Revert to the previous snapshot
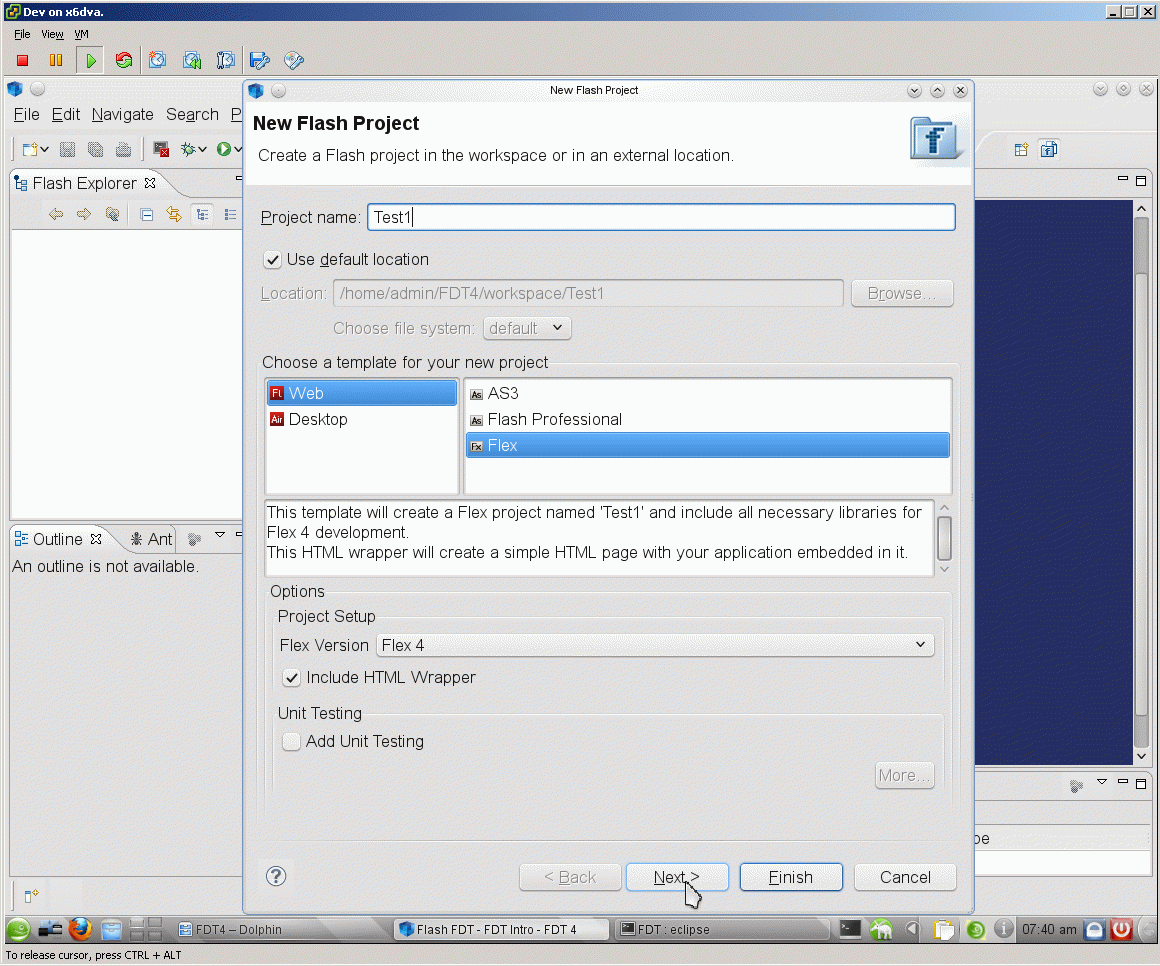Screen dimensions: 1160x966 click(192, 61)
